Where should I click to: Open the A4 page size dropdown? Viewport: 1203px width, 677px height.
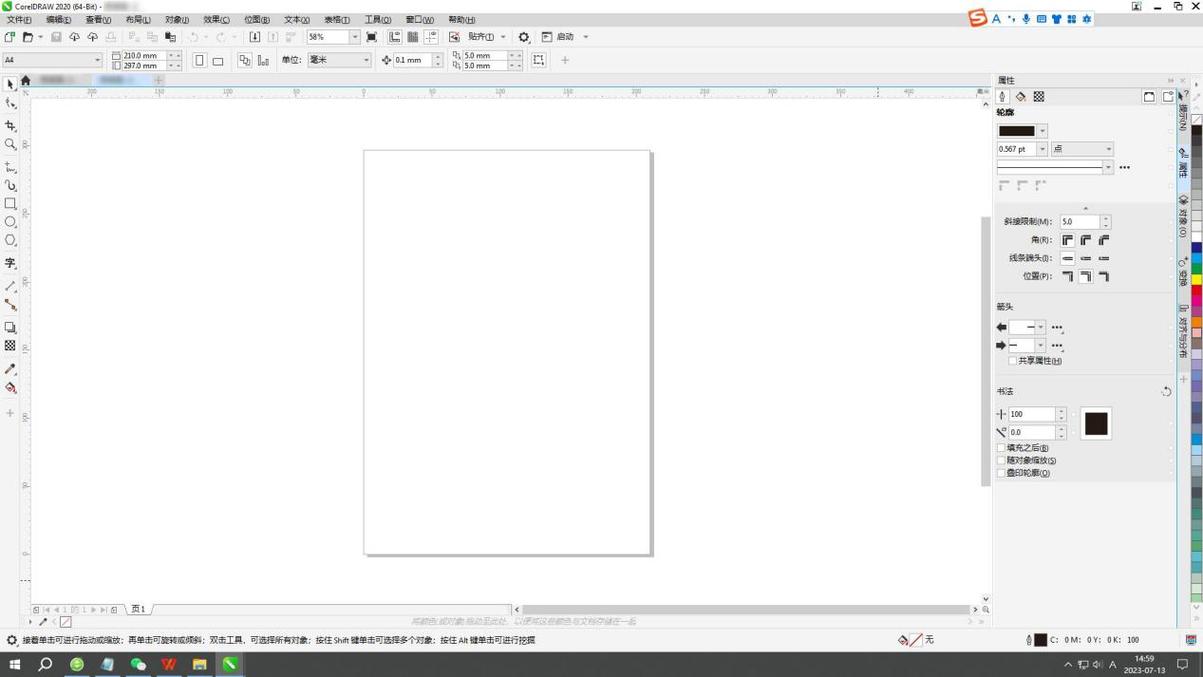97,60
